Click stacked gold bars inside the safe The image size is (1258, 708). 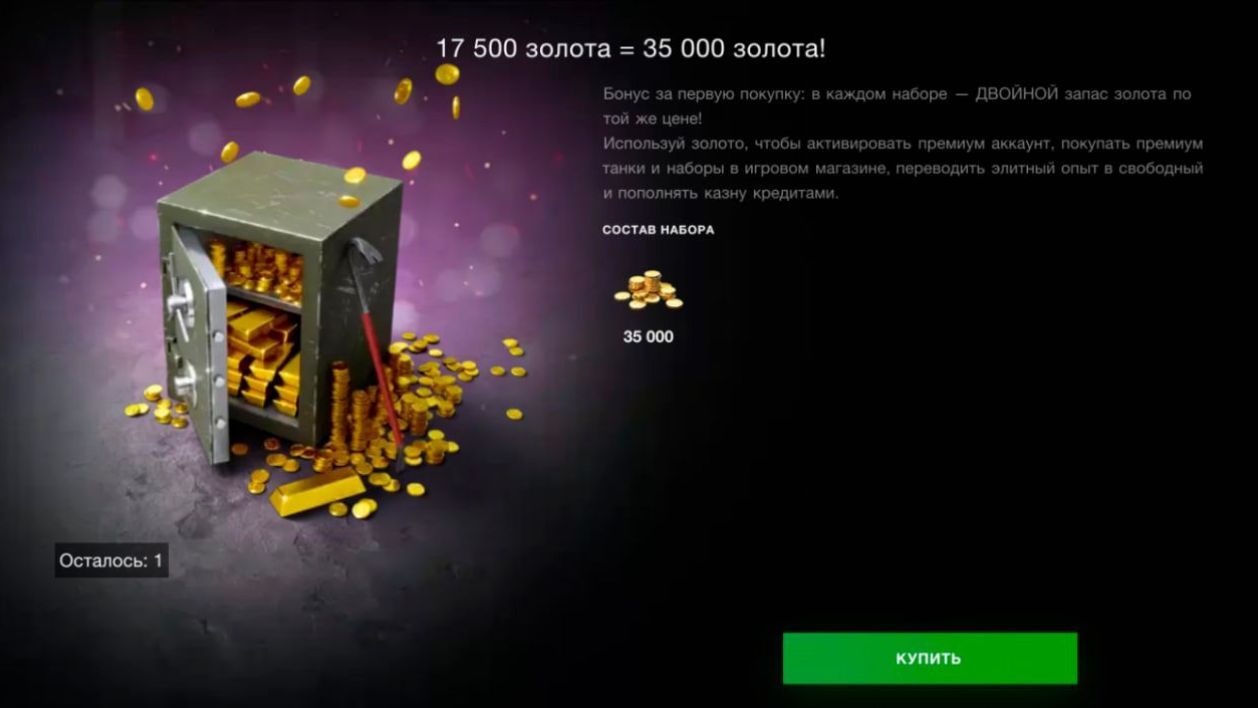click(x=264, y=356)
